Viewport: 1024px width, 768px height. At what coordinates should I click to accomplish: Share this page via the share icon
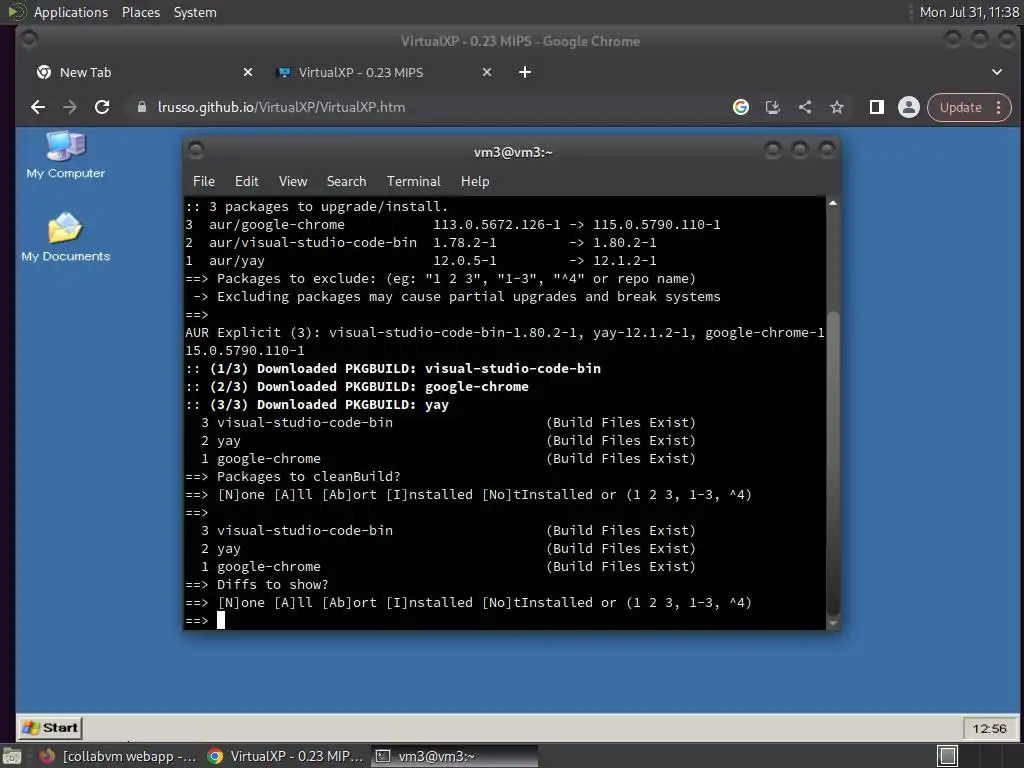(x=805, y=107)
